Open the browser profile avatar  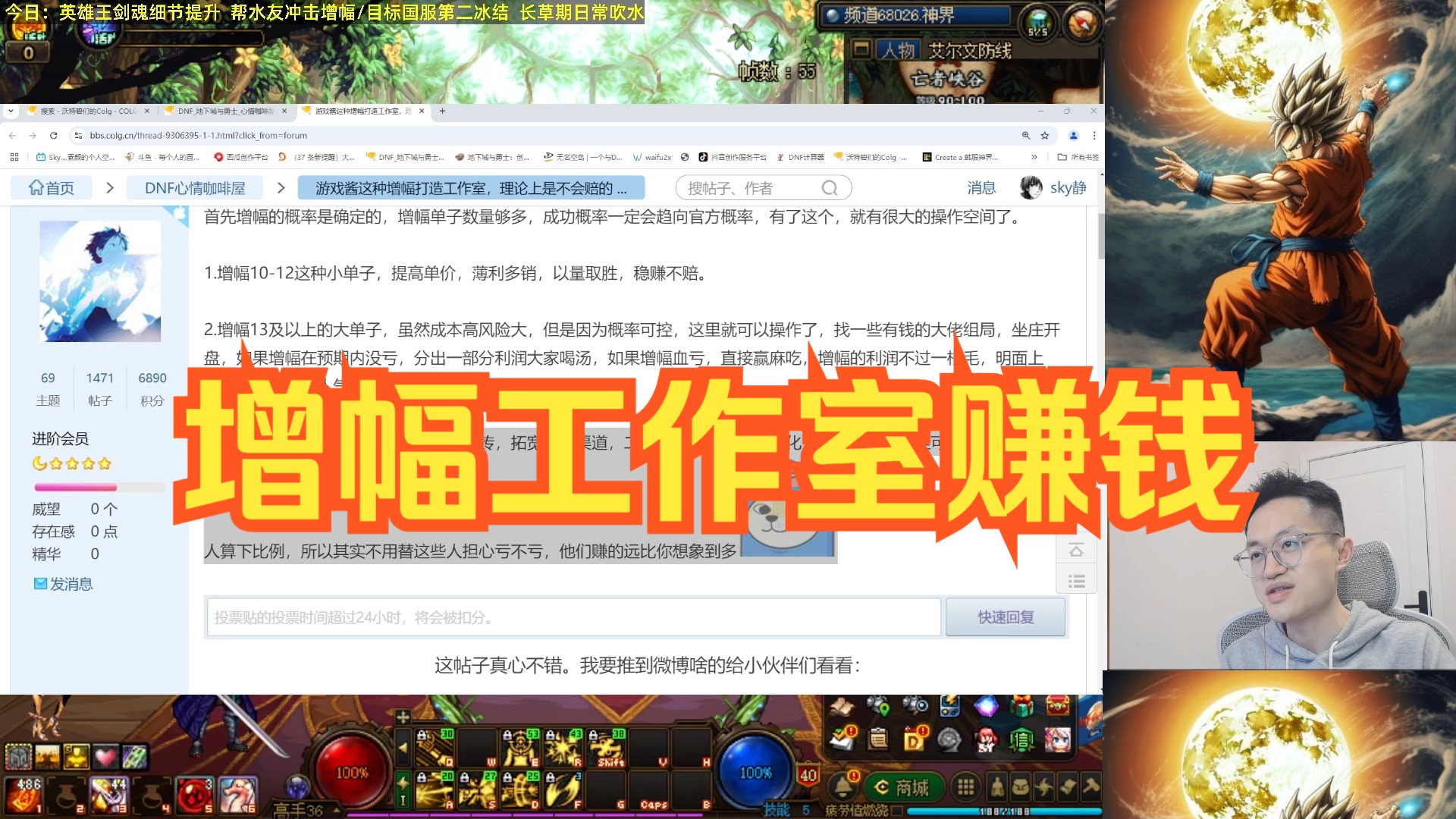tap(1073, 135)
